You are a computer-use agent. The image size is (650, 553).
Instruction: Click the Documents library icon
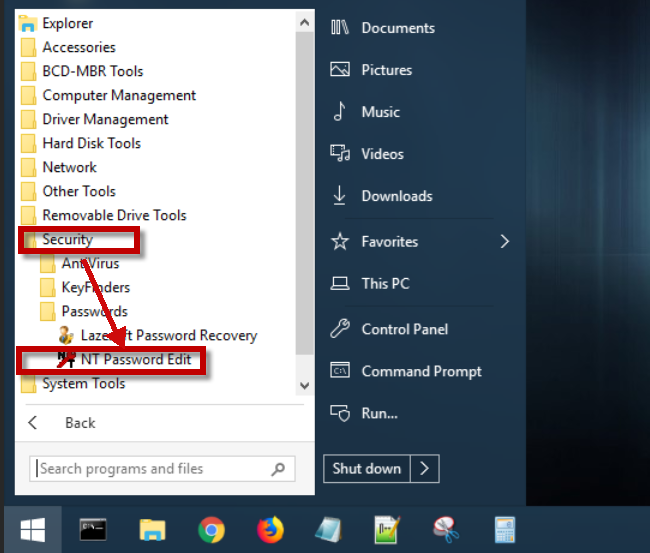pos(340,28)
